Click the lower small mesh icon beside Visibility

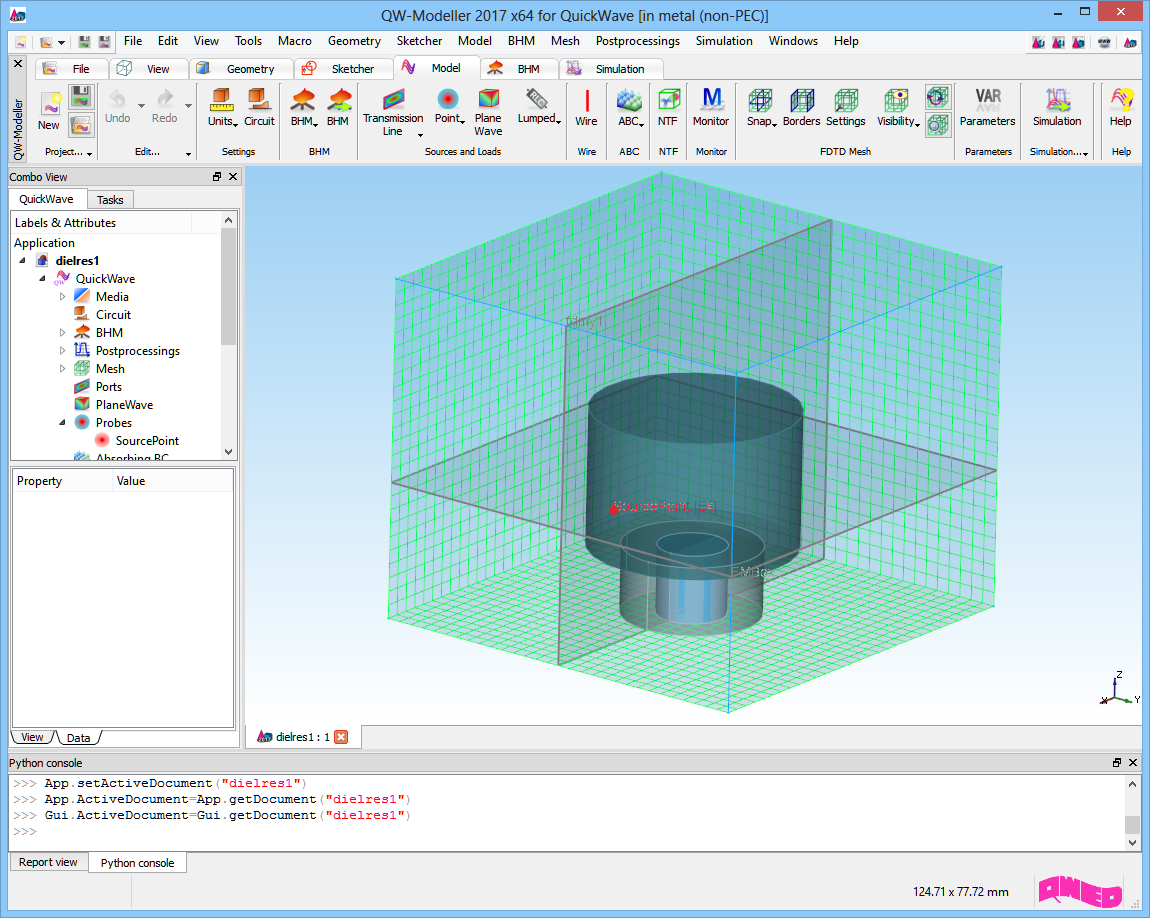pos(937,125)
